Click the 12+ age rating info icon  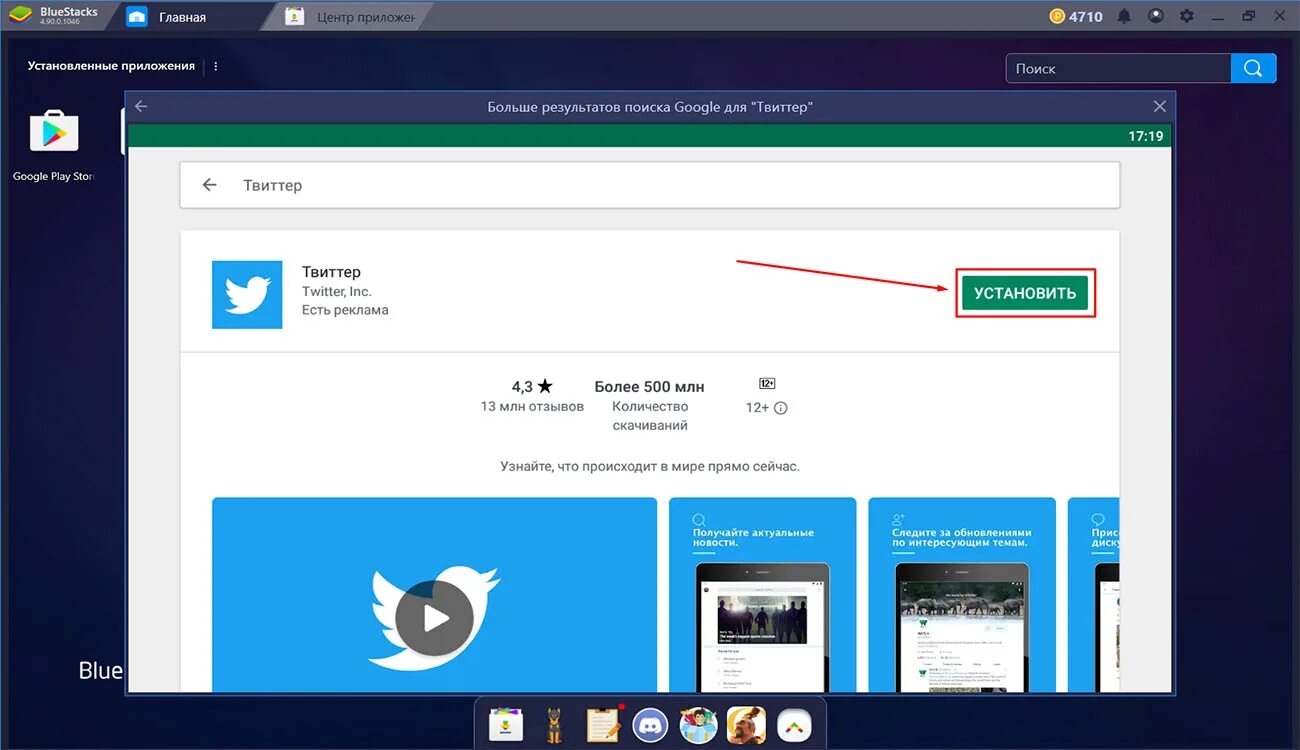click(x=781, y=408)
